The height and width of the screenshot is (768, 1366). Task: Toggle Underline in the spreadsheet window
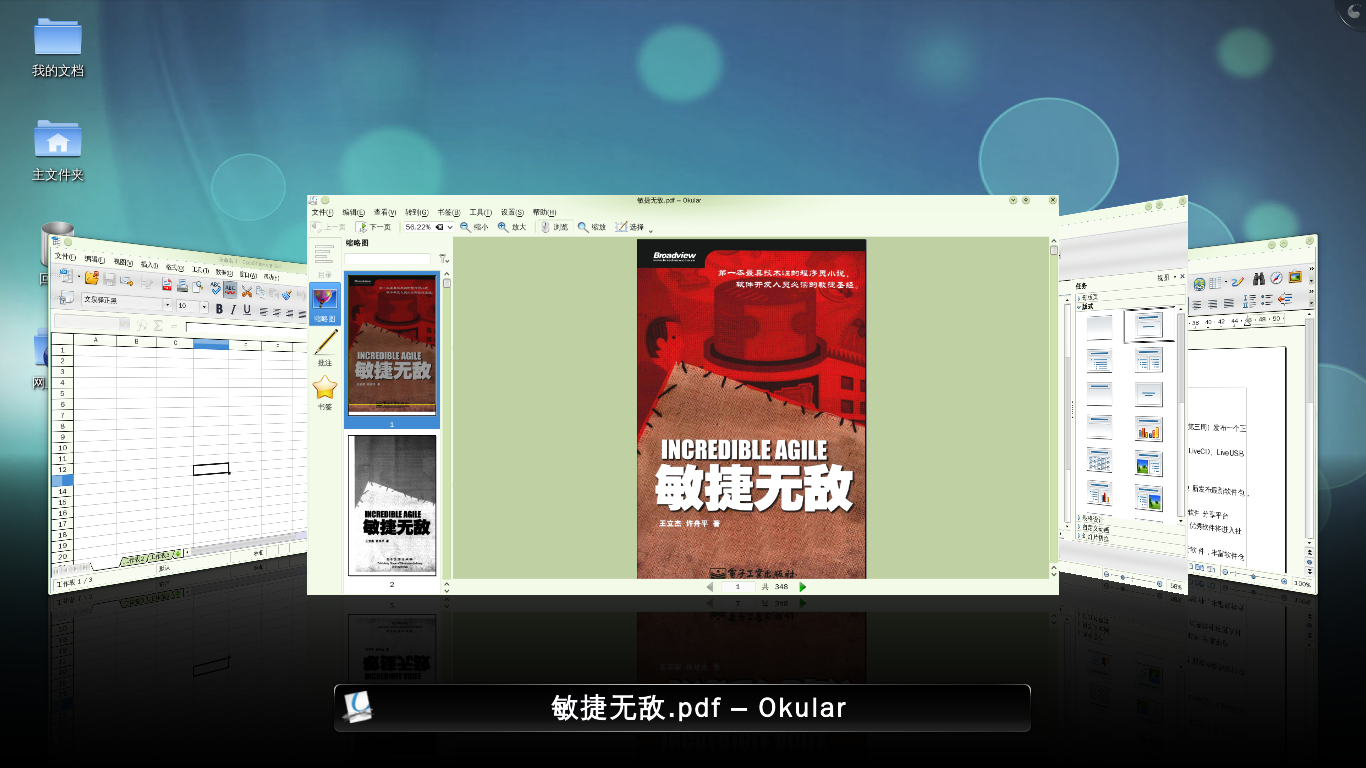click(247, 310)
